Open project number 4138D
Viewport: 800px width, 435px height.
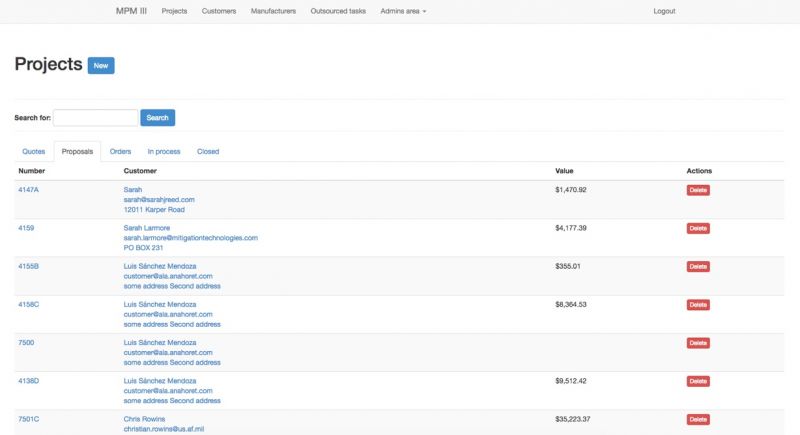click(x=29, y=381)
